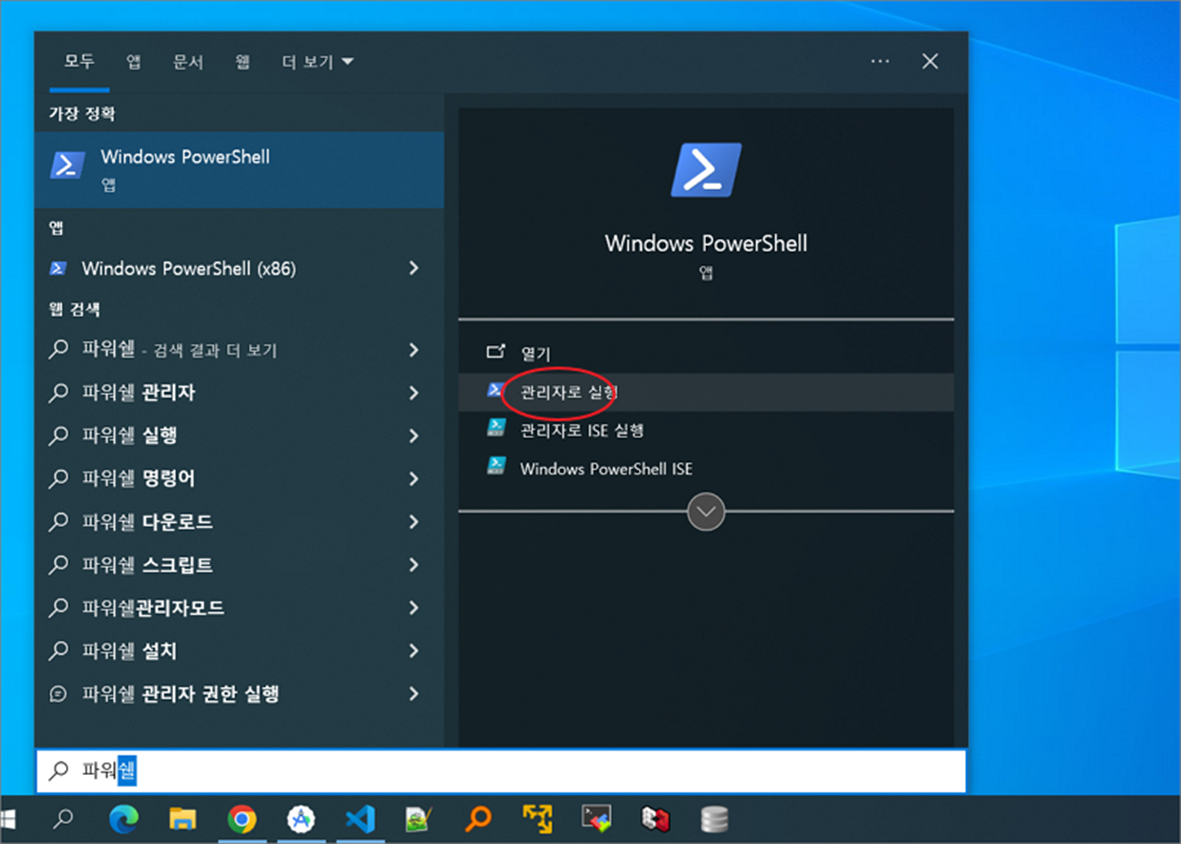Open the yellow diagram app on taskbar
The image size is (1181, 844).
(x=537, y=819)
